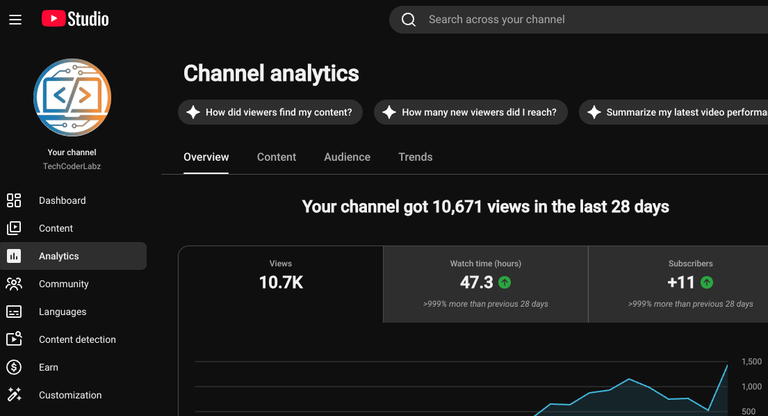Click the TechCoderLabz channel avatar
Image resolution: width=768 pixels, height=416 pixels.
point(72,98)
